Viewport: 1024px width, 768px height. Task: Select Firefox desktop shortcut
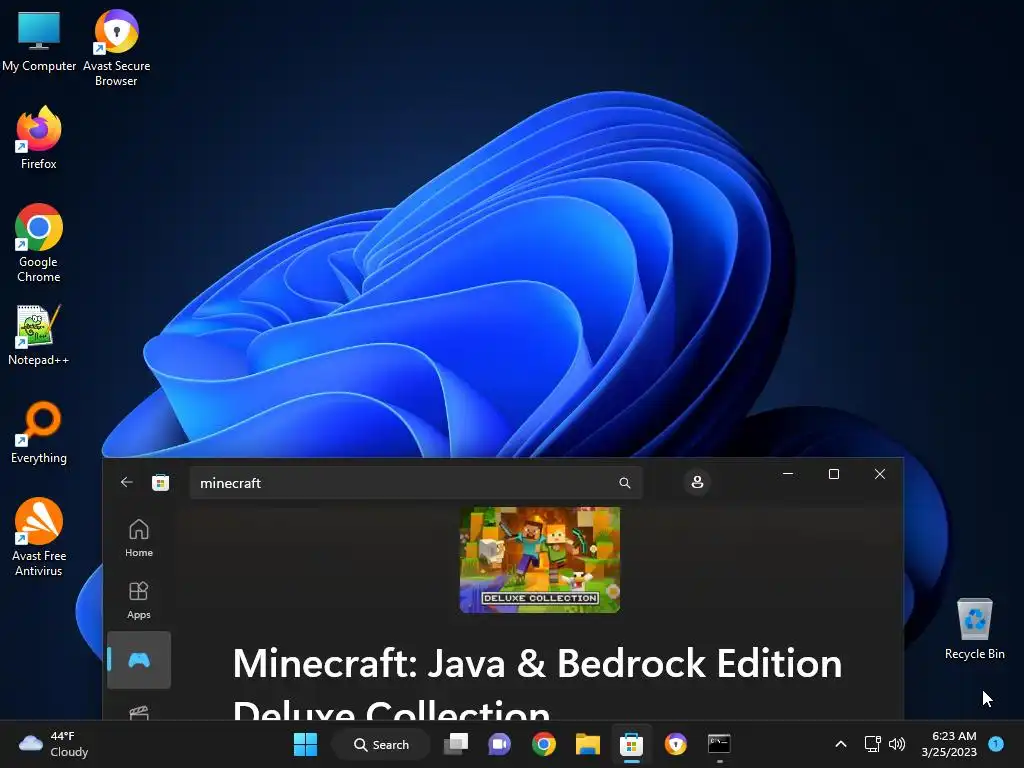coord(39,138)
